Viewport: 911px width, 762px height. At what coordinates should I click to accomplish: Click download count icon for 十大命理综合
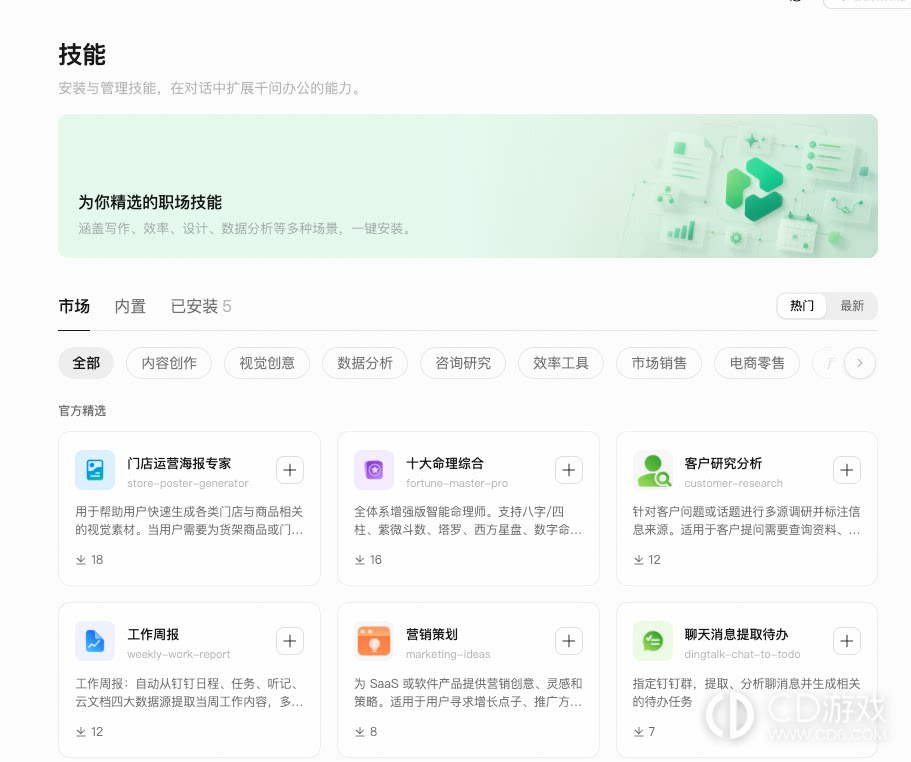pos(360,560)
